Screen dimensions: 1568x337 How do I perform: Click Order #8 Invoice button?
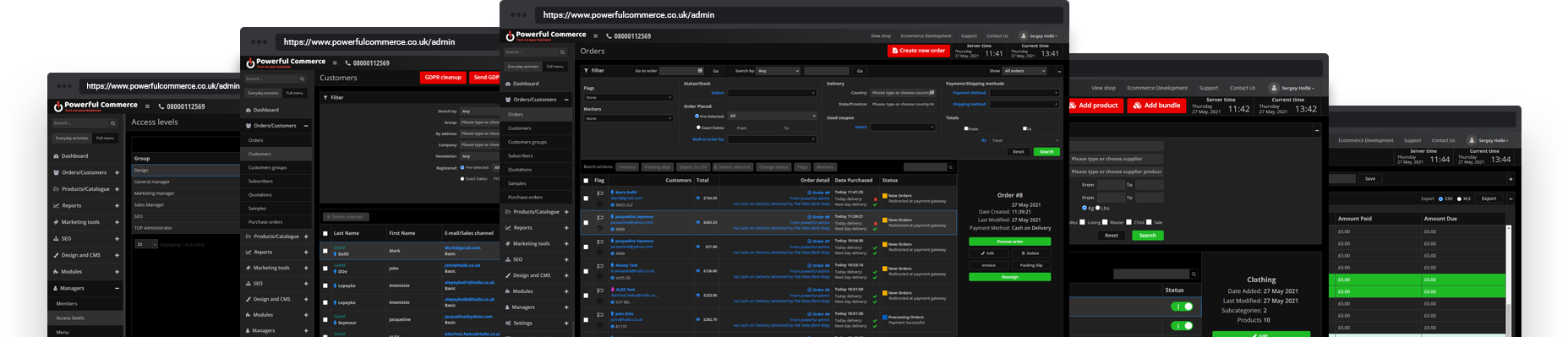988,265
